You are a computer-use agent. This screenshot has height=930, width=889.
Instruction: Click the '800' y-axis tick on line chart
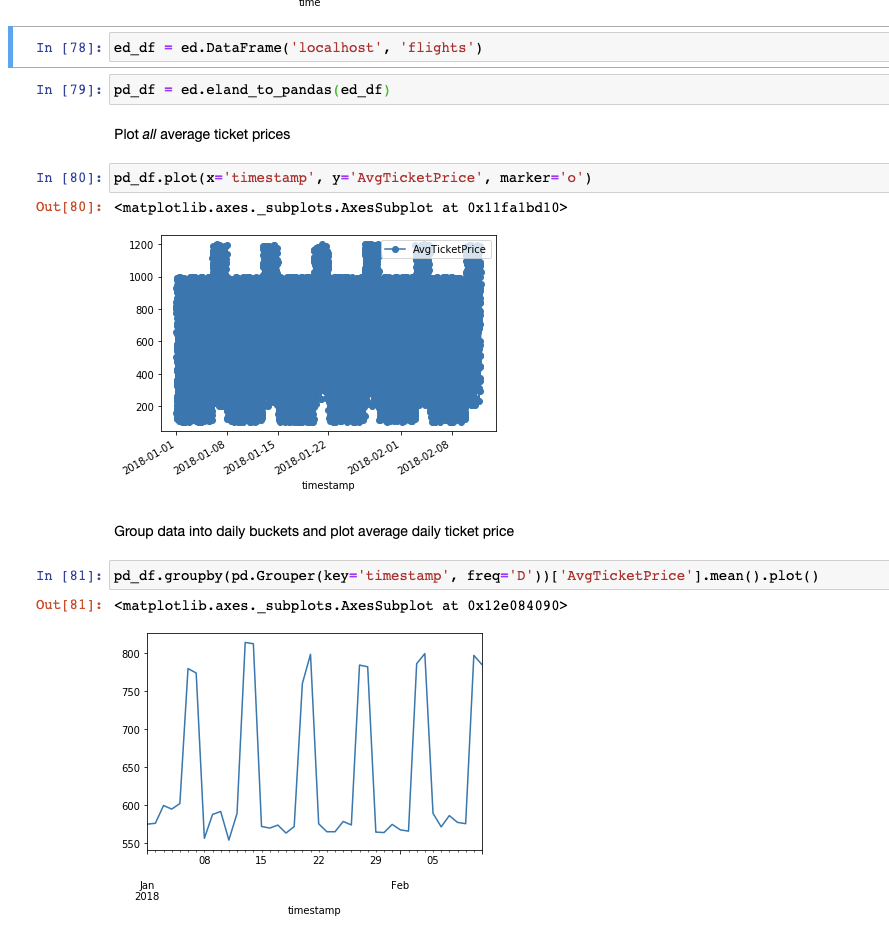pyautogui.click(x=130, y=654)
